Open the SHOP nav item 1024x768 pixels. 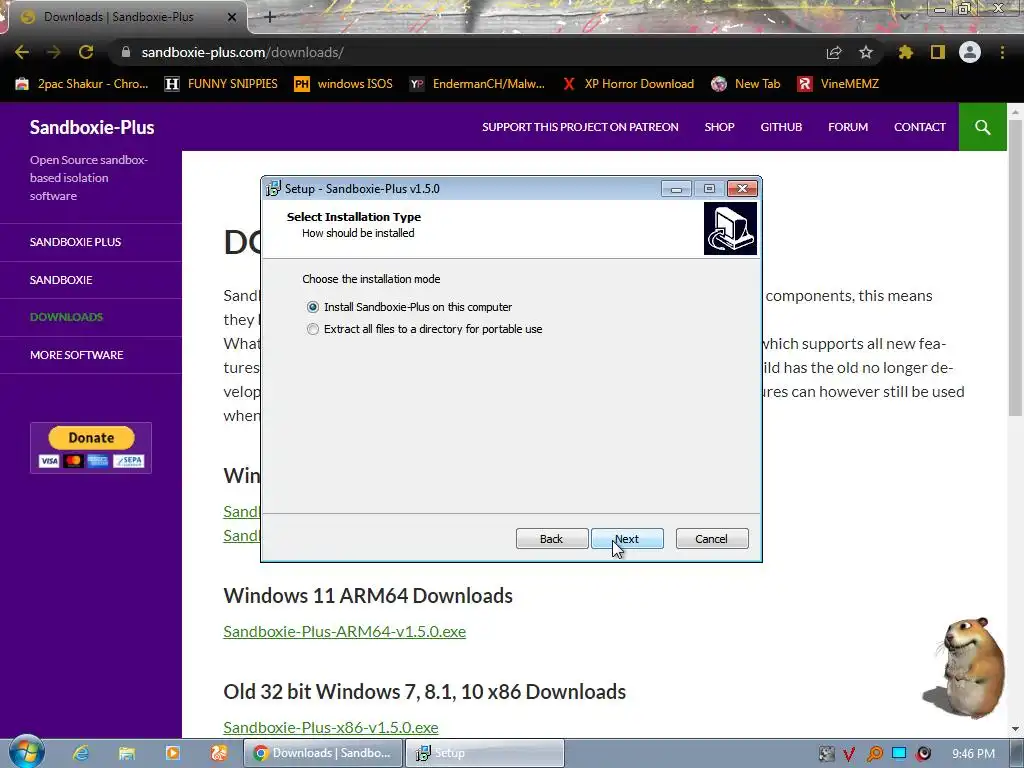coord(719,127)
